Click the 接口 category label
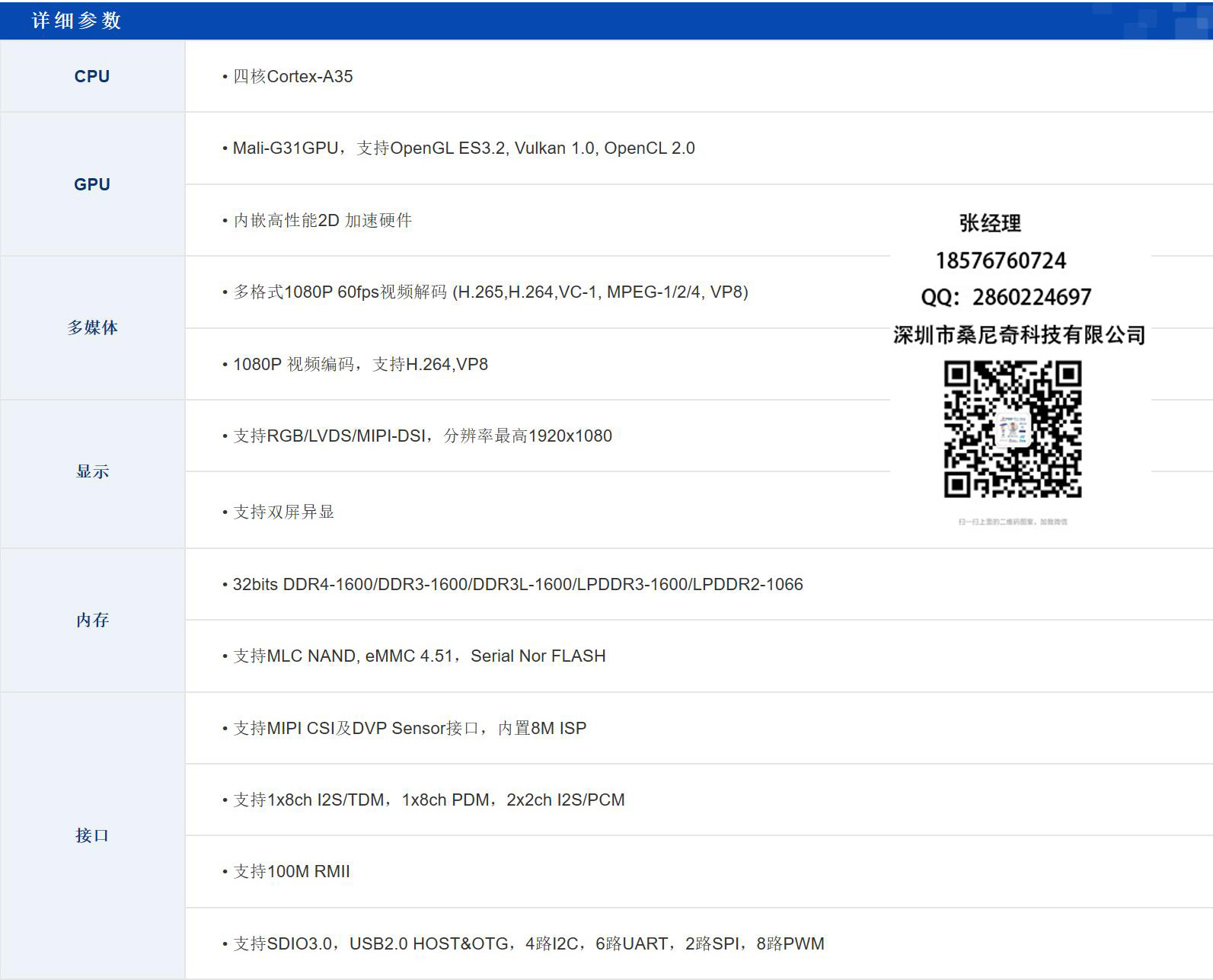This screenshot has width=1213, height=980. click(92, 835)
